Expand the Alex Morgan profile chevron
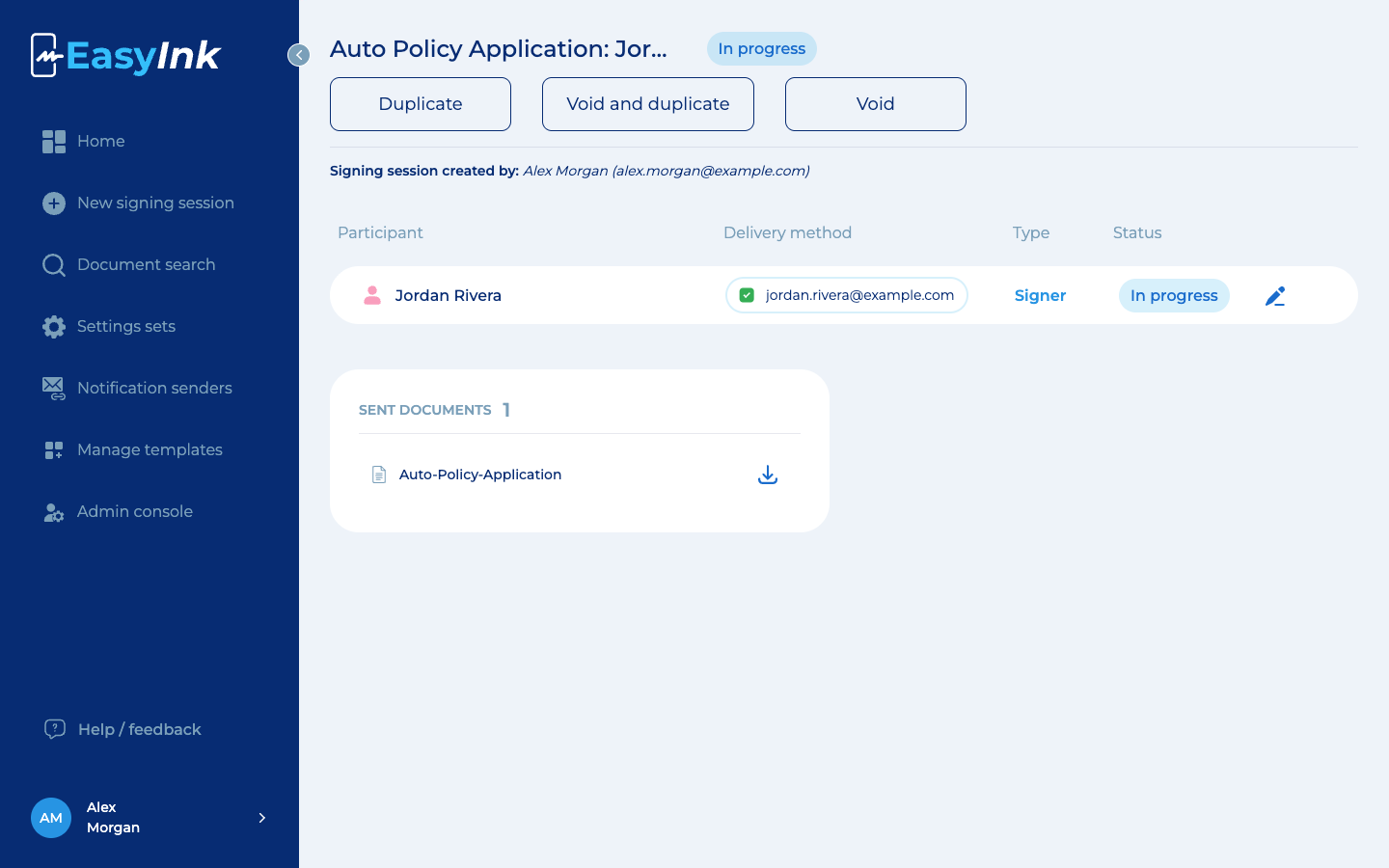Viewport: 1389px width, 868px height. click(x=262, y=818)
